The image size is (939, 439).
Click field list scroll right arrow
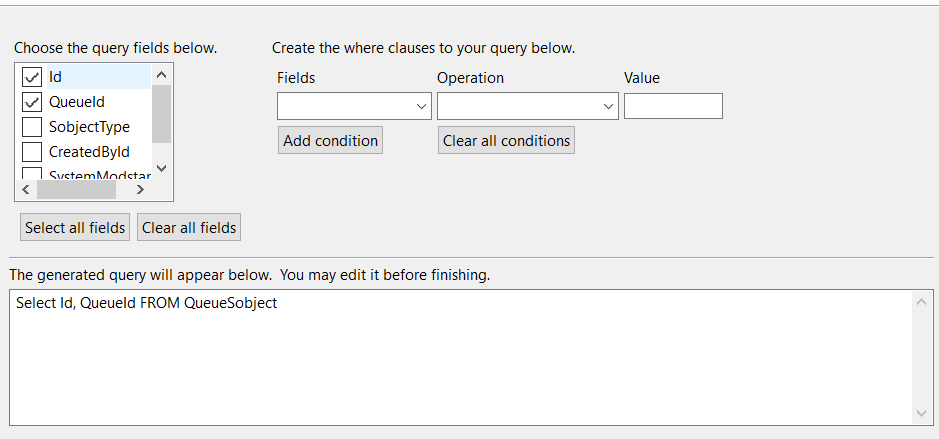coord(140,190)
